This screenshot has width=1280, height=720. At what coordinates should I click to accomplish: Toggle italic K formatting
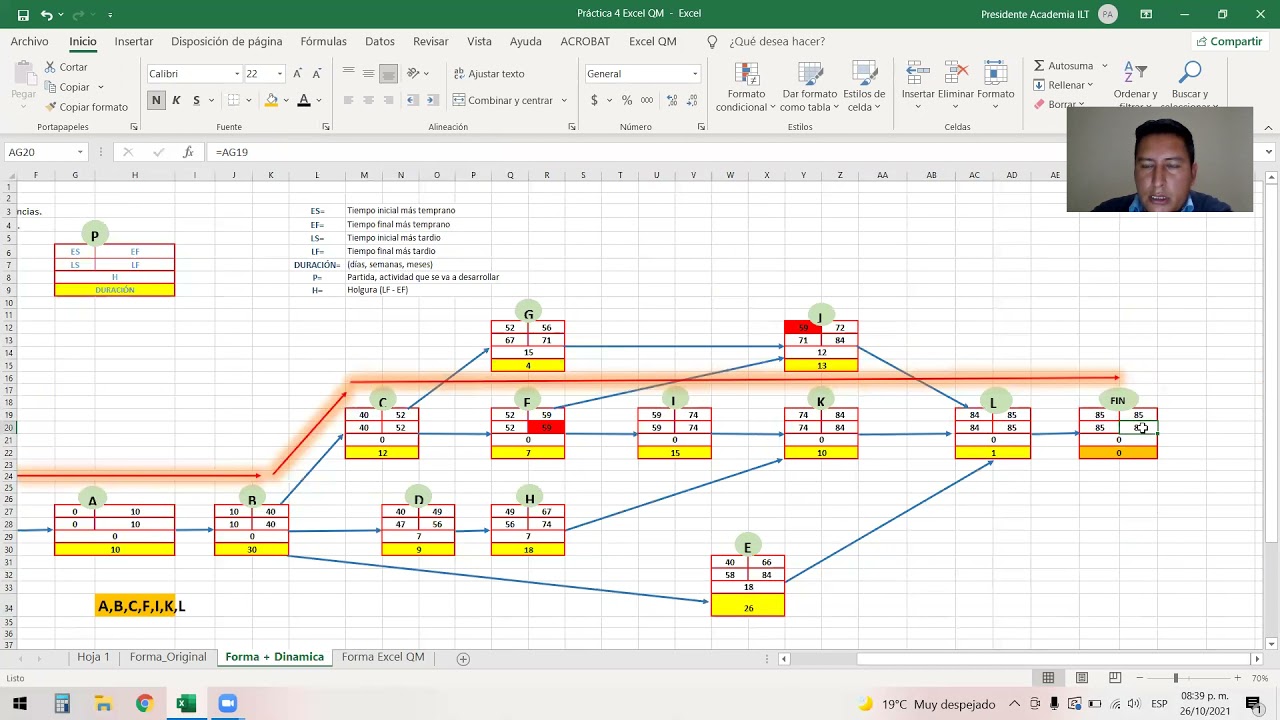(x=176, y=100)
